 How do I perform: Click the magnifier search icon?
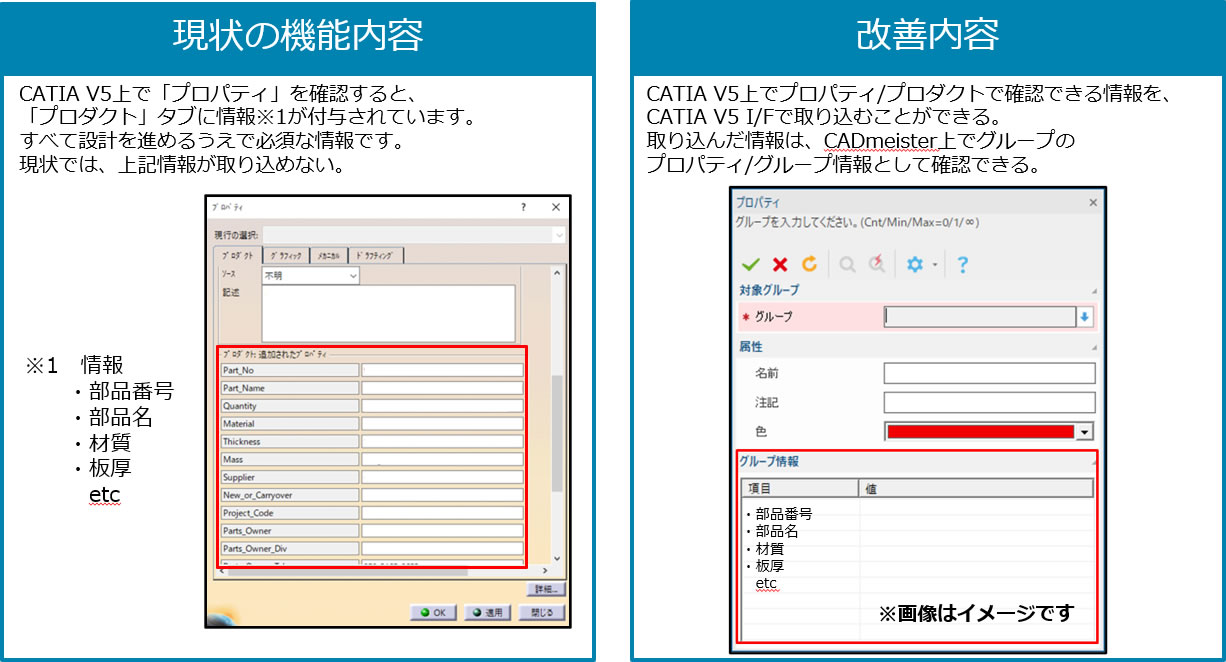pos(847,265)
